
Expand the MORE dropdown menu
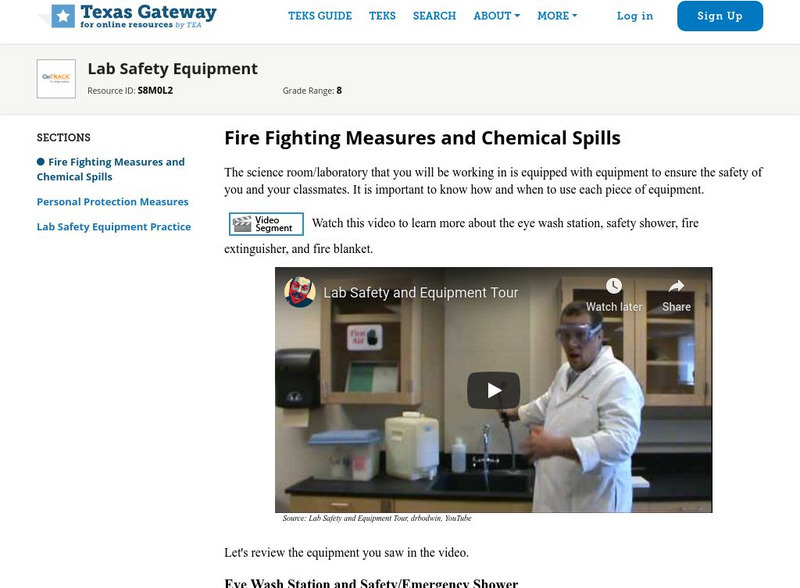(x=557, y=16)
